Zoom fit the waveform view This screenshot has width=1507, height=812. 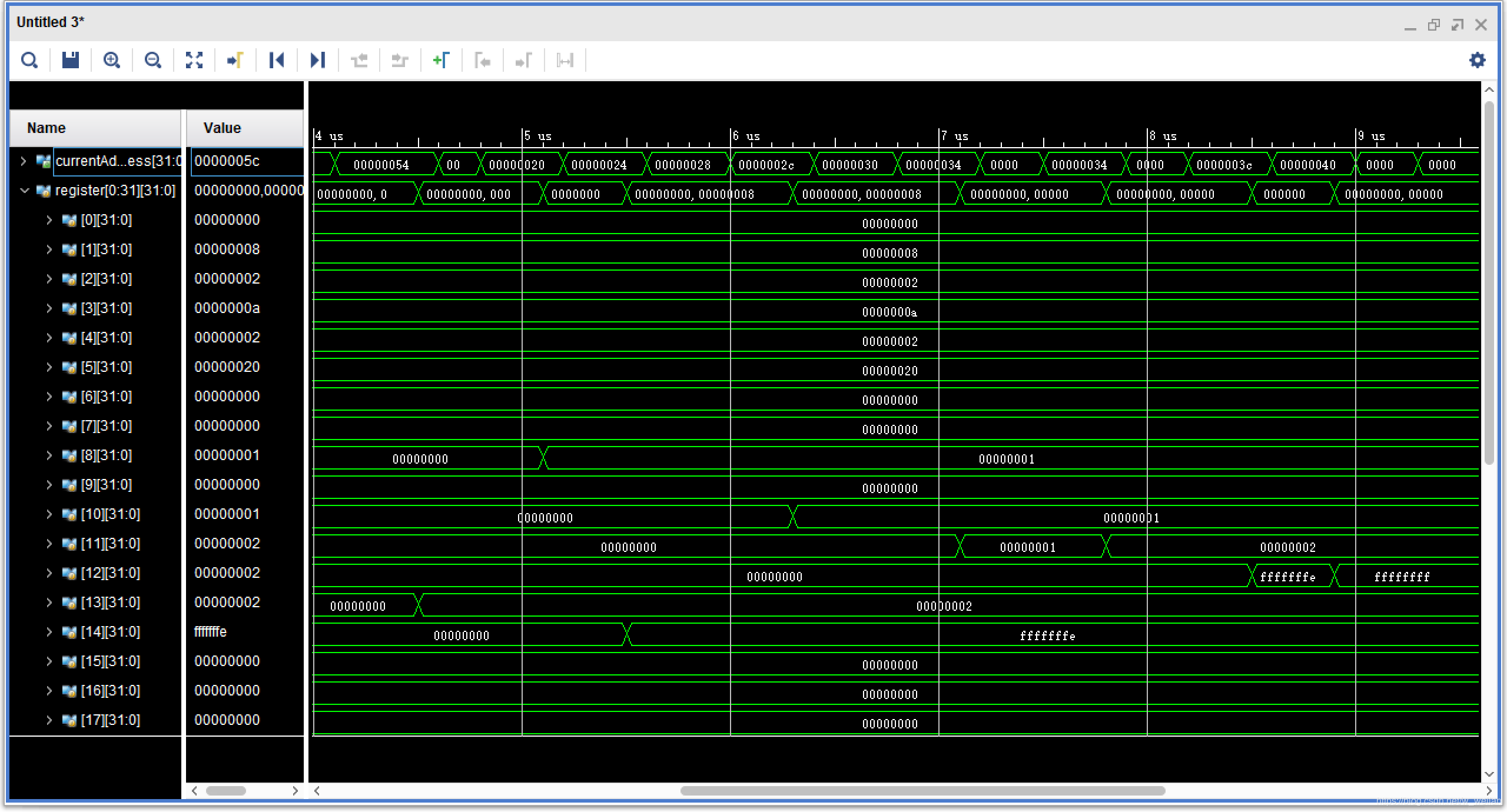coord(194,60)
